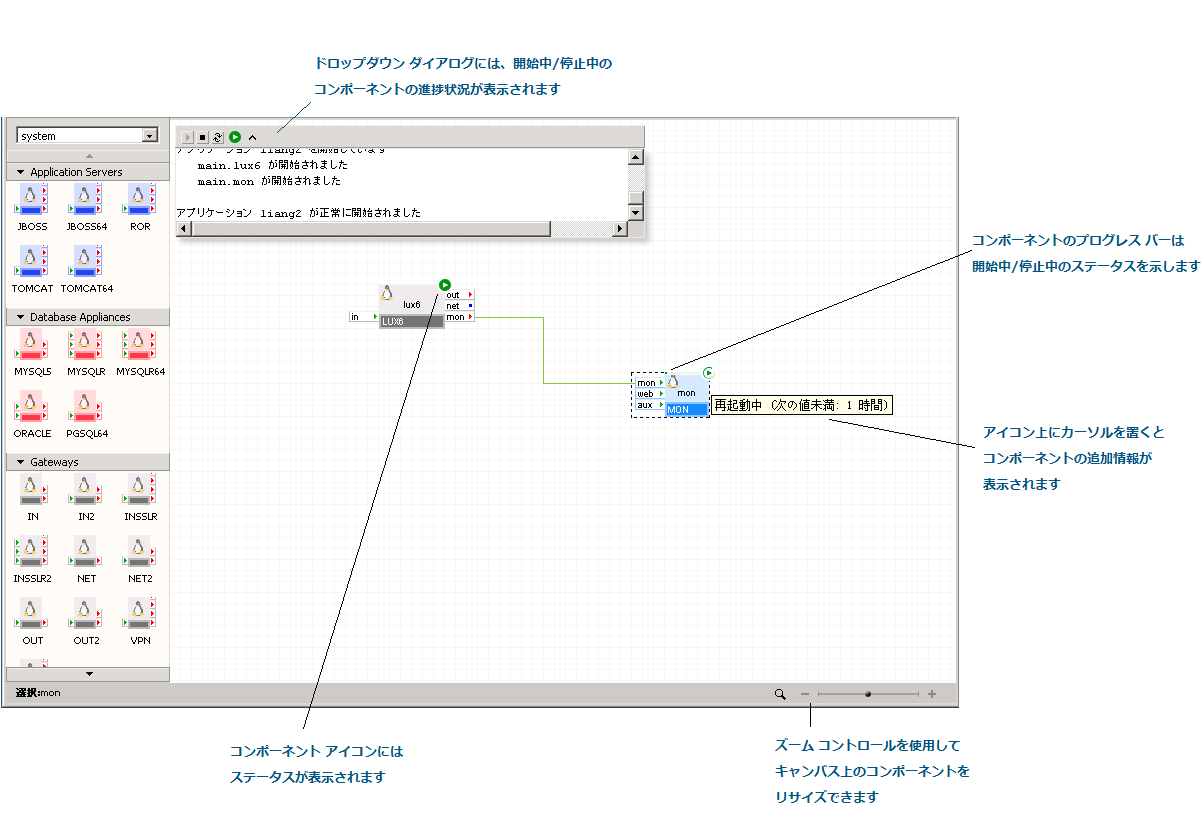
Task: Click the LUX6 progress bar label
Action: (411, 322)
